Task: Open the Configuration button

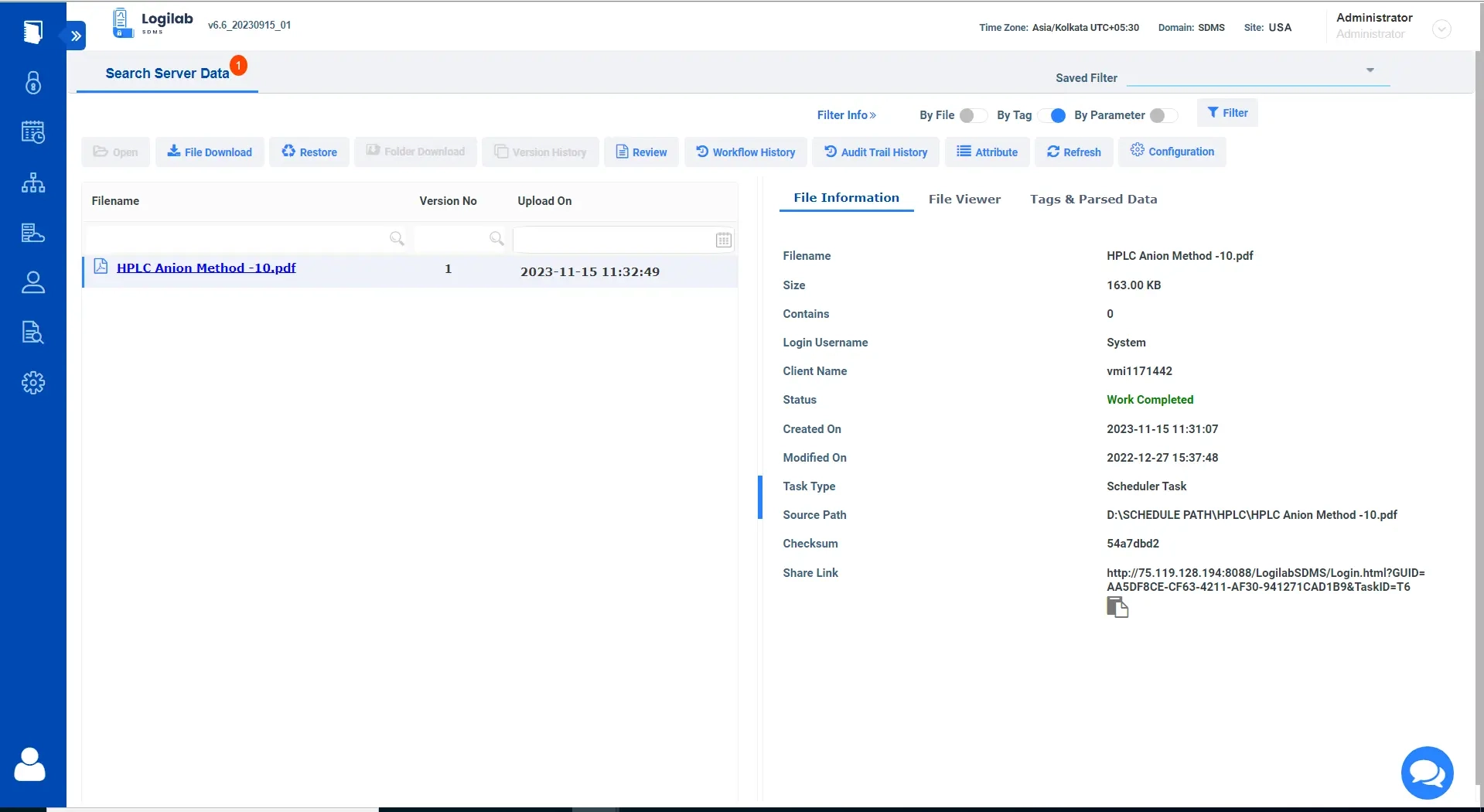Action: coord(1172,152)
